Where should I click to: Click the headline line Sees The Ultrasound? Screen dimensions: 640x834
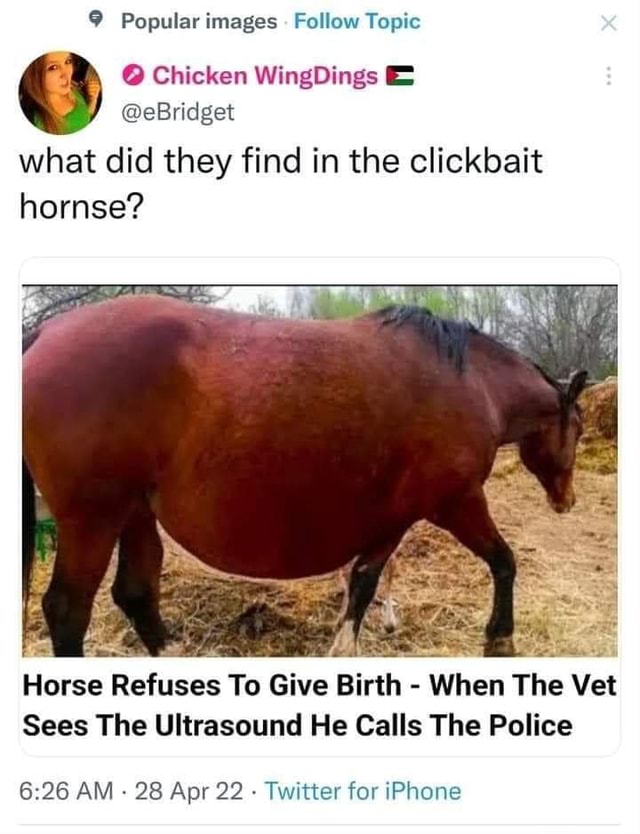[297, 725]
